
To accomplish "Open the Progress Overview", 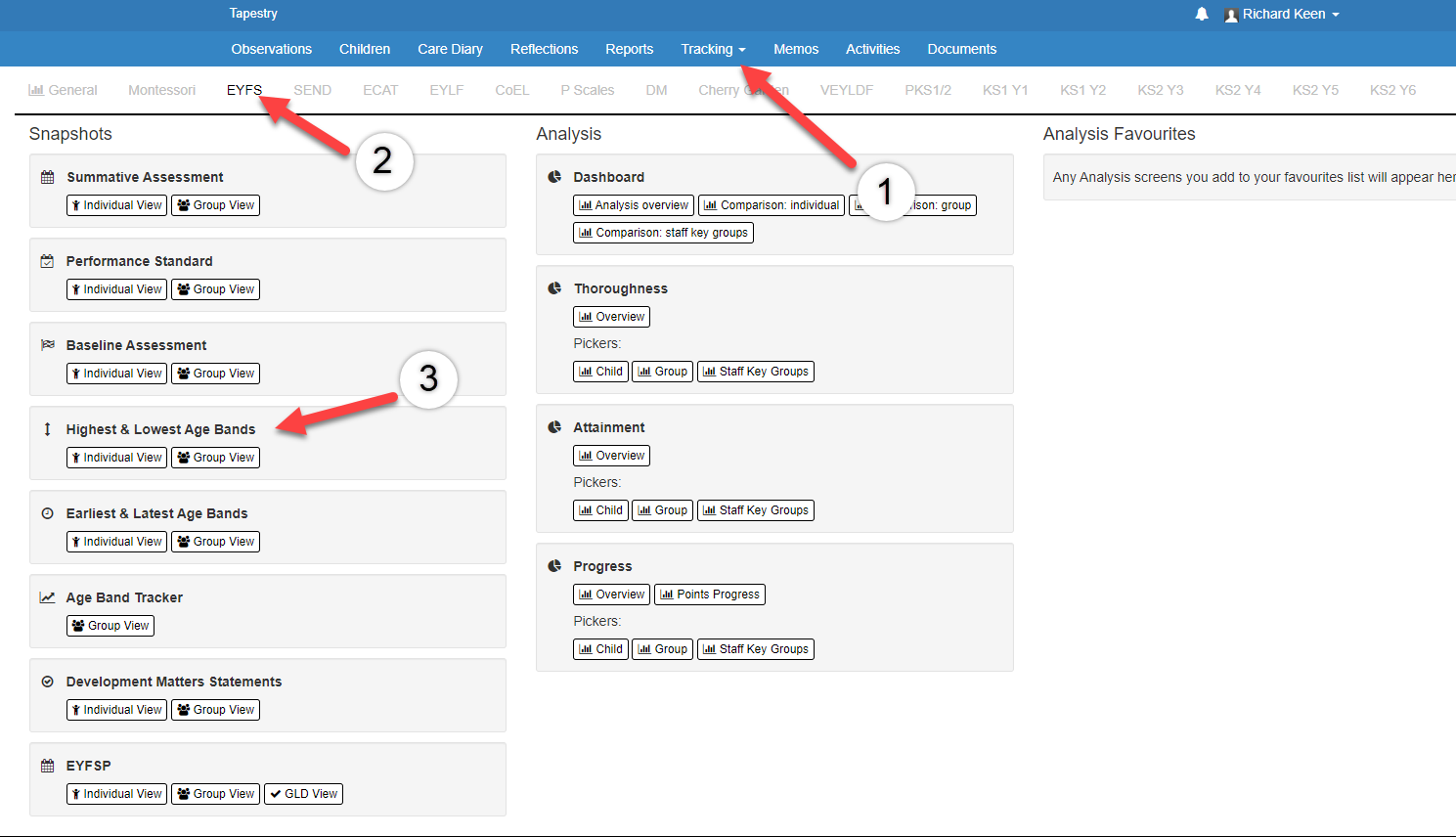I will click(611, 595).
